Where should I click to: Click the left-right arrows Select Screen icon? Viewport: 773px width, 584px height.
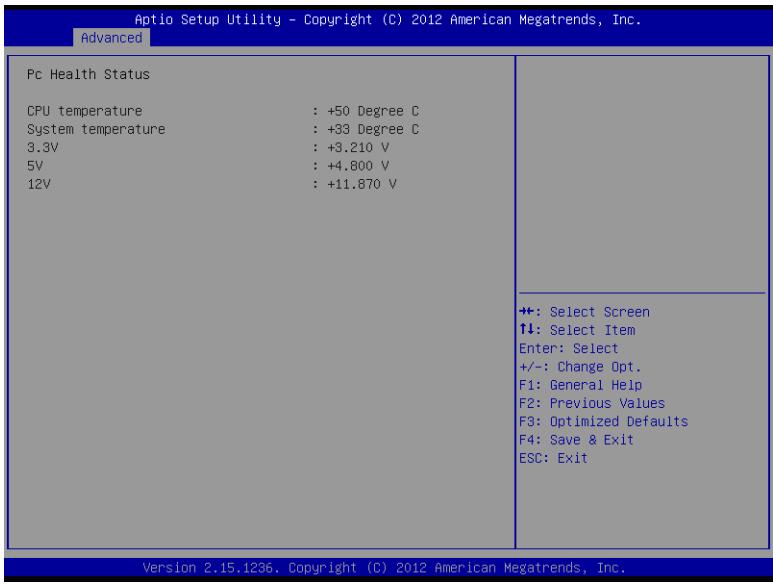[x=527, y=311]
